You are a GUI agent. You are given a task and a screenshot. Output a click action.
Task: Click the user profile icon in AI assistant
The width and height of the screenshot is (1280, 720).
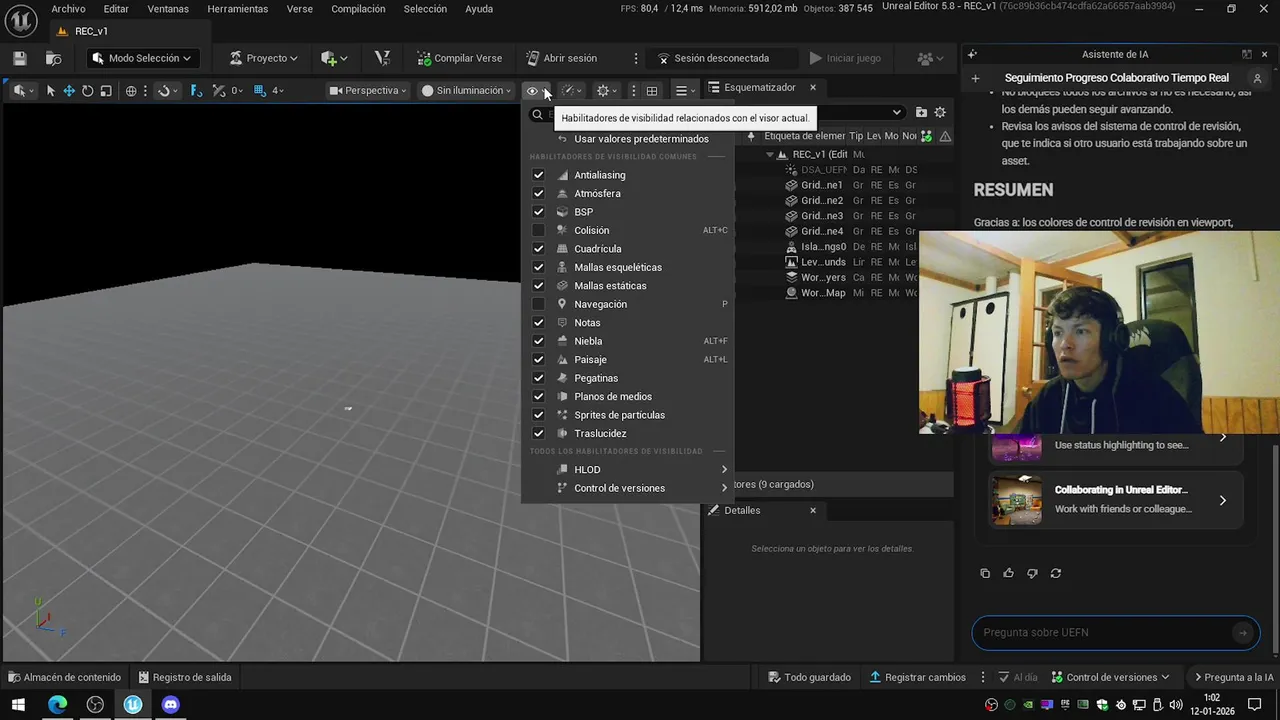1257,78
